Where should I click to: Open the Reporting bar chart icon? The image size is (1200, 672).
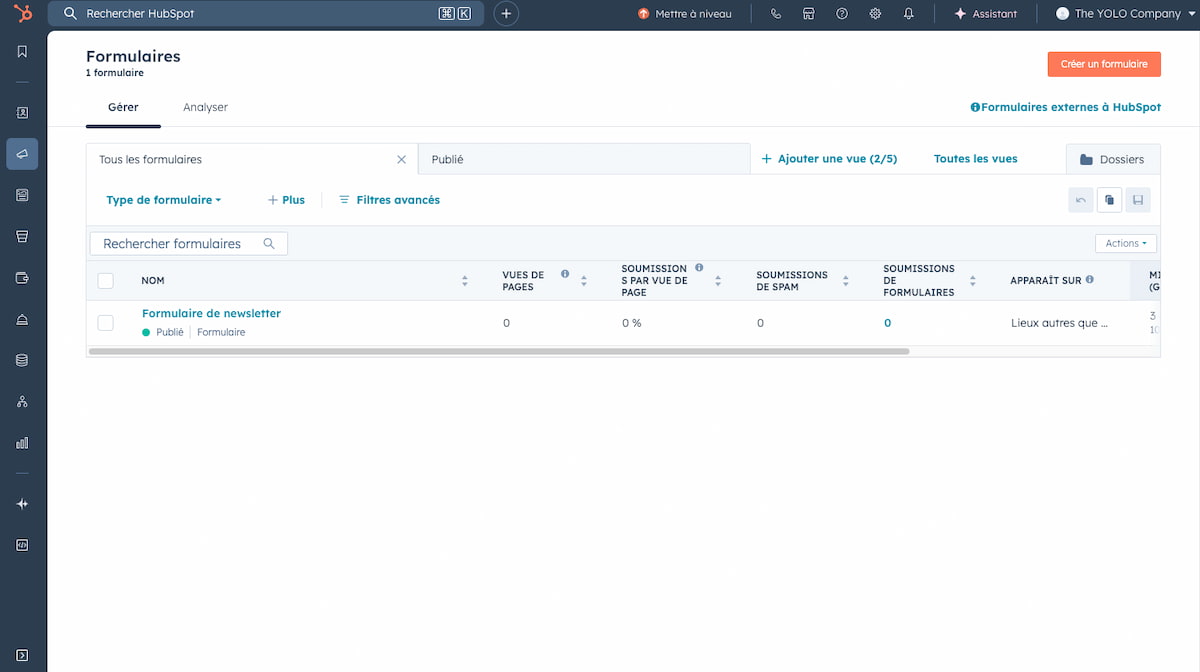point(22,442)
